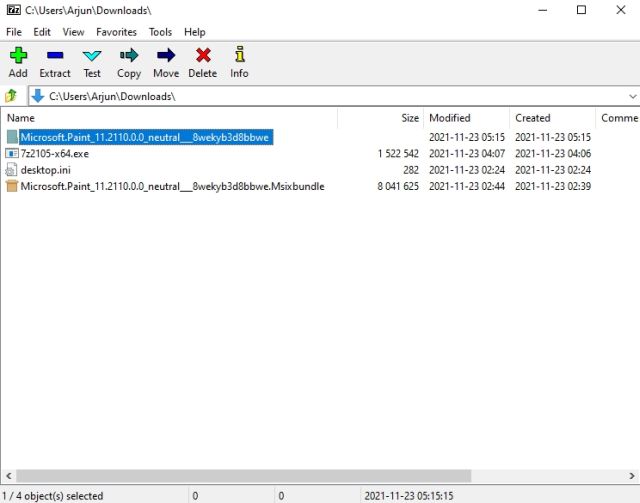Sort by the Modified column header
Viewport: 640px width, 503px height.
466,118
